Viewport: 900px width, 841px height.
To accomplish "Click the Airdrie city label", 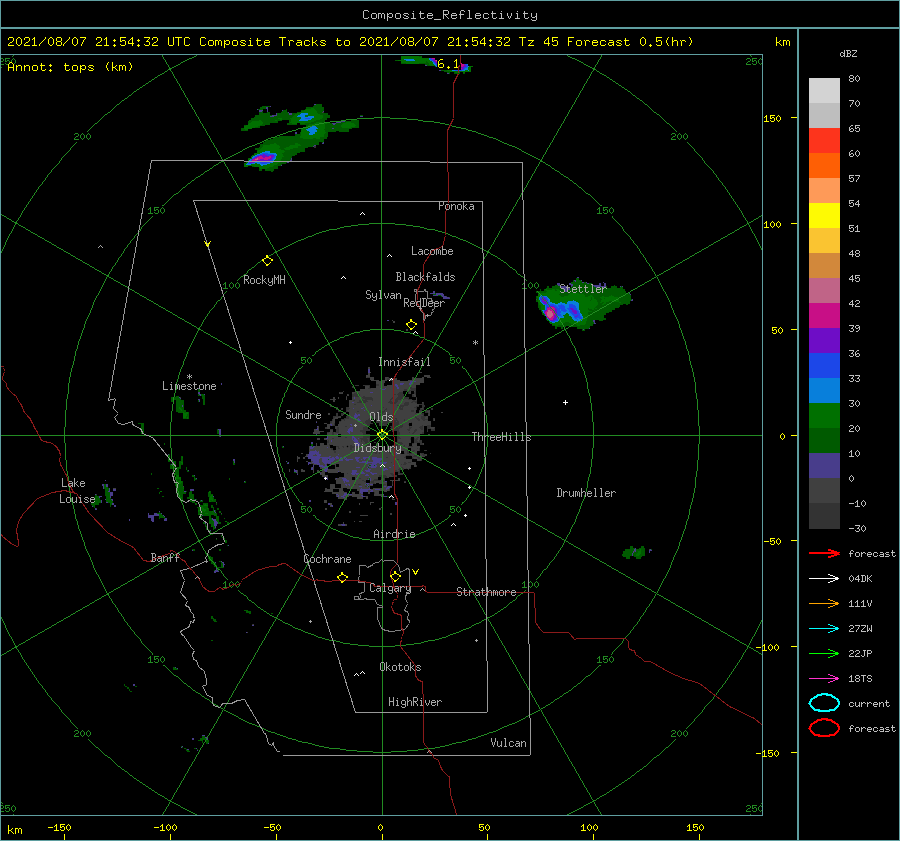I will tap(394, 534).
